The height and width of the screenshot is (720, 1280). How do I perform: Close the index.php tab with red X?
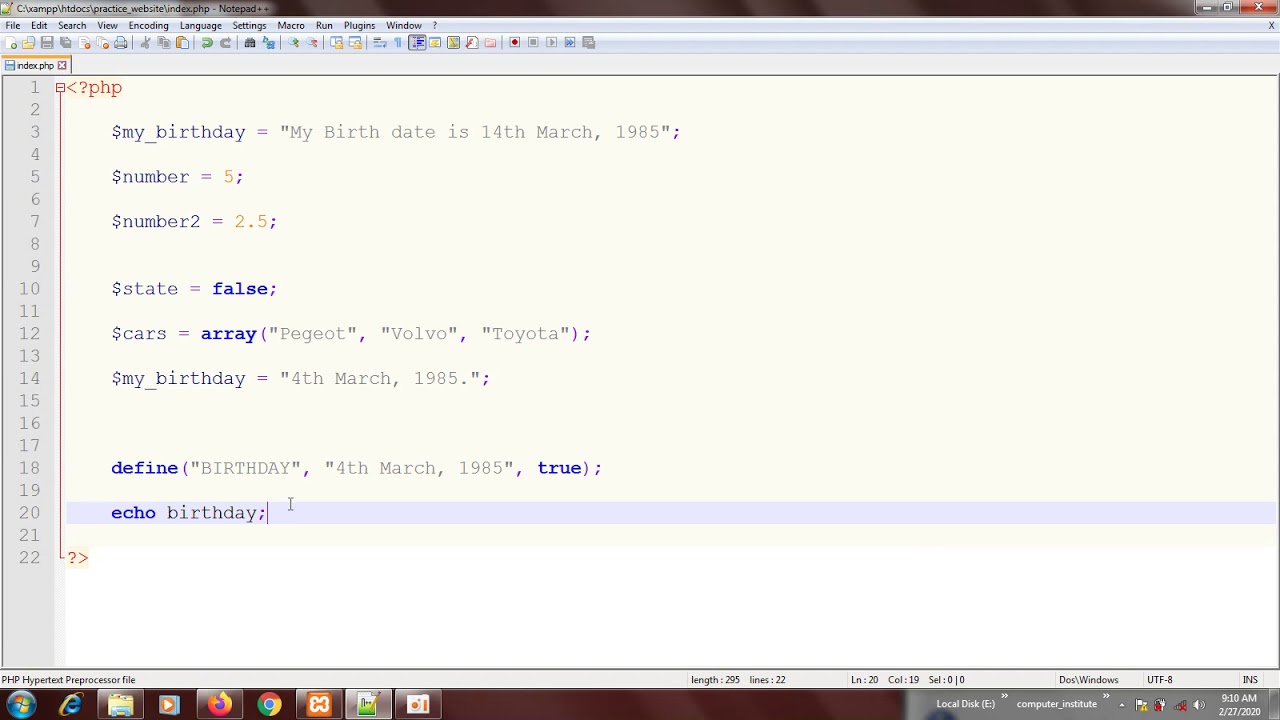pos(62,65)
